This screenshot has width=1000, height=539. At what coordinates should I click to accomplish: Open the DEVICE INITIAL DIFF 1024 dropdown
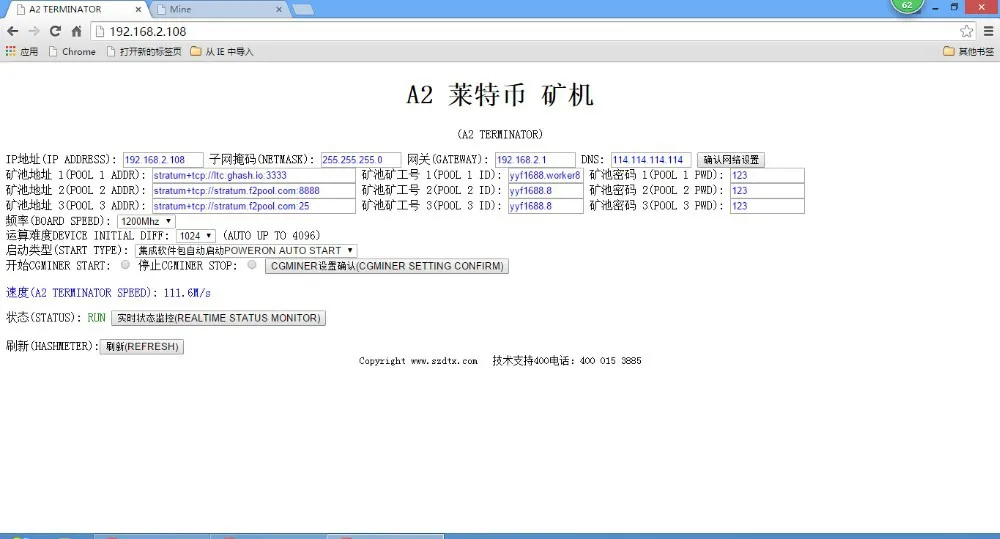coord(196,236)
